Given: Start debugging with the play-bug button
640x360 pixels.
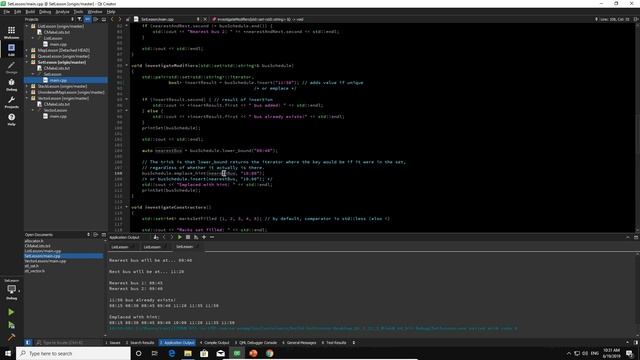Looking at the screenshot, I should pos(11,325).
